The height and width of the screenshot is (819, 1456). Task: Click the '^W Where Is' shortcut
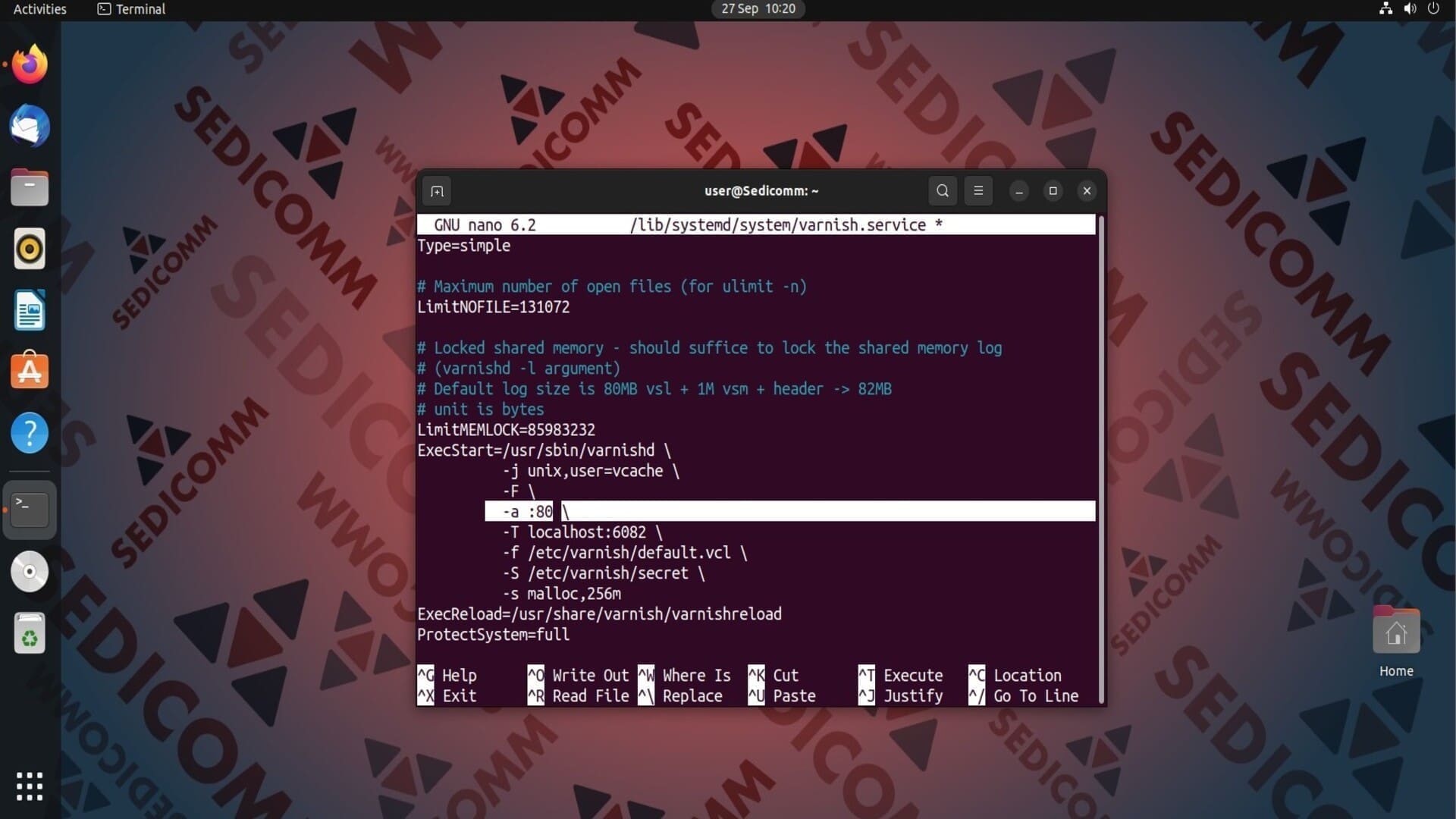coord(685,675)
